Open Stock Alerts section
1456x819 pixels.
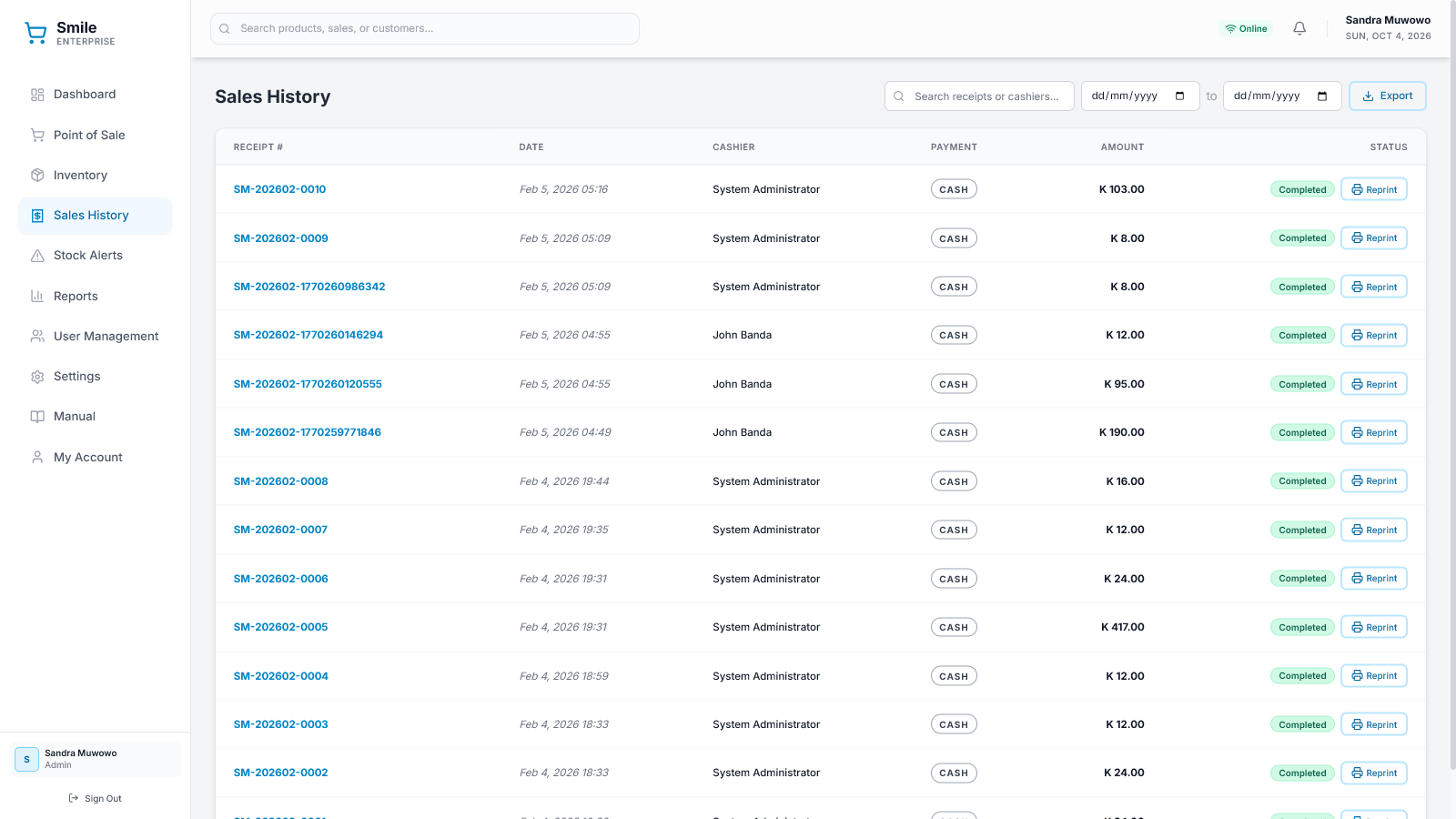(x=95, y=256)
